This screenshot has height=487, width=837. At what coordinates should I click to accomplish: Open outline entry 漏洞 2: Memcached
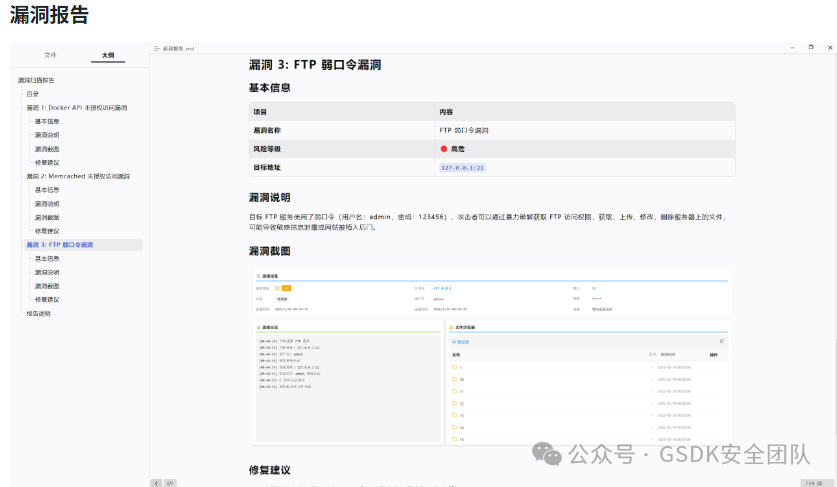click(78, 176)
